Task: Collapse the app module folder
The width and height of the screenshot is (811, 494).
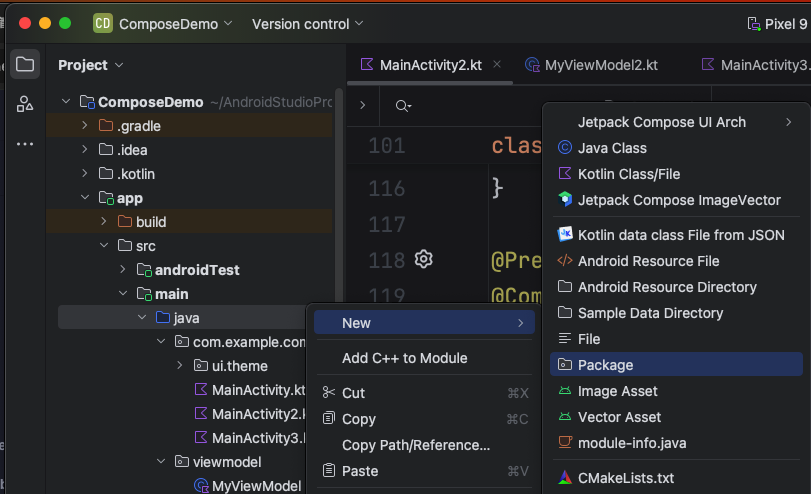Action: tap(86, 198)
